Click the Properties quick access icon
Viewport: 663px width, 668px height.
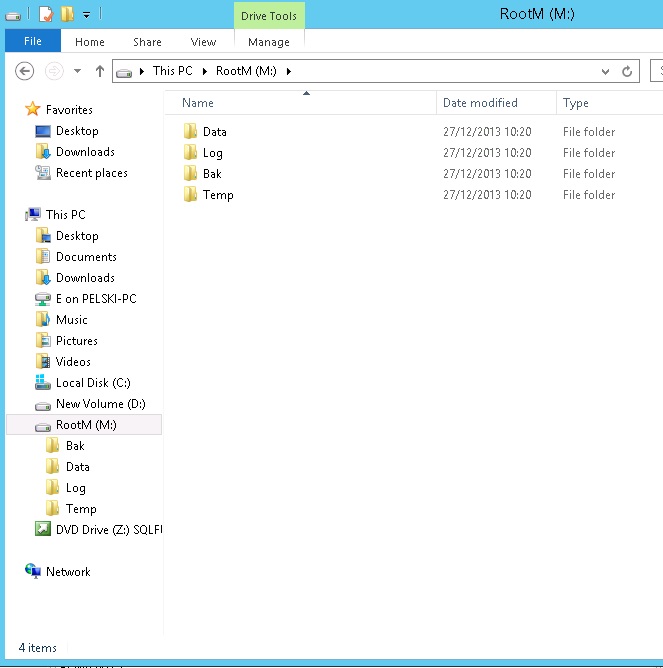[46, 15]
